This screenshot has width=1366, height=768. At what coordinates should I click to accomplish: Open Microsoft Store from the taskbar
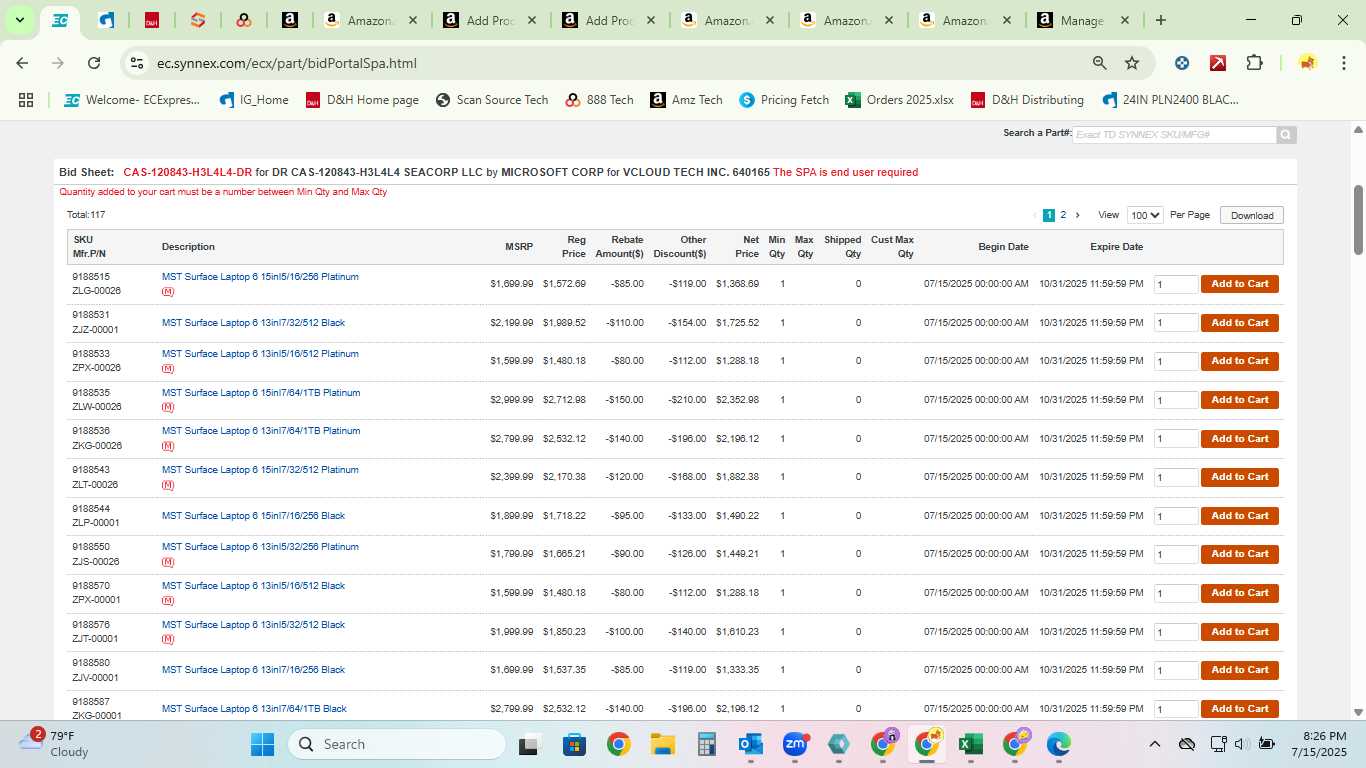[574, 744]
